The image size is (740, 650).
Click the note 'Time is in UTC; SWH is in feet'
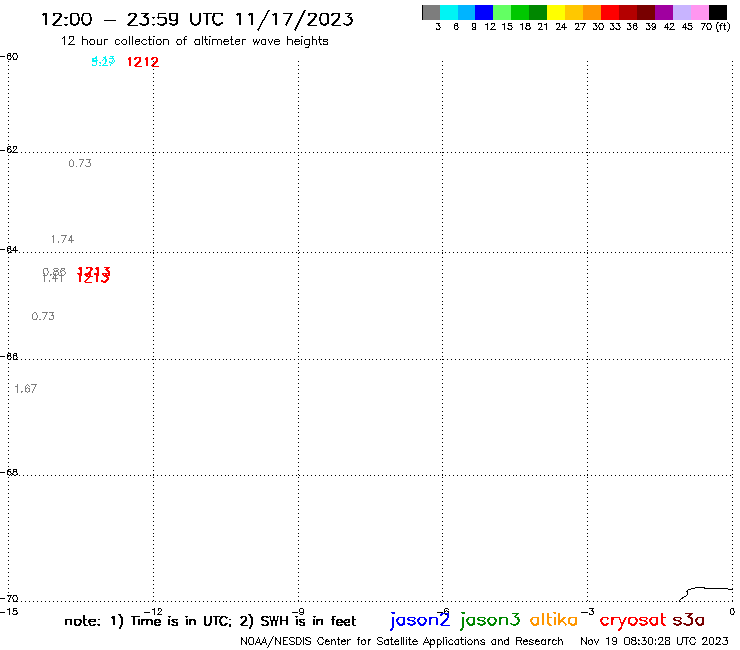tap(210, 621)
